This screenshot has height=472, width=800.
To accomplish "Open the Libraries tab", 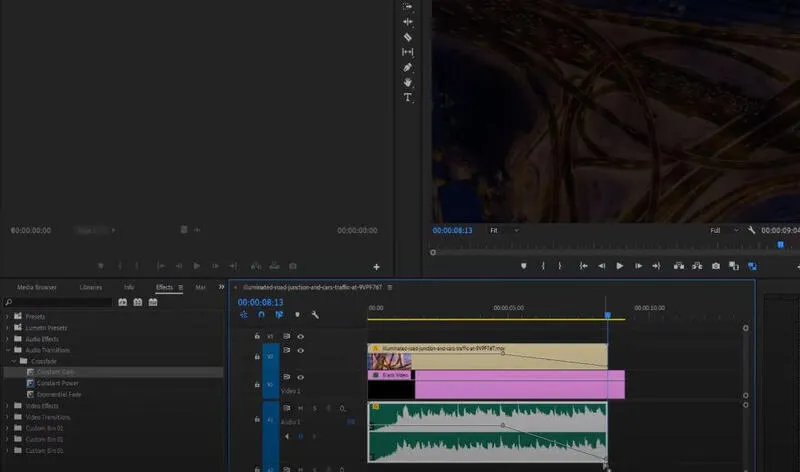I will 90,287.
